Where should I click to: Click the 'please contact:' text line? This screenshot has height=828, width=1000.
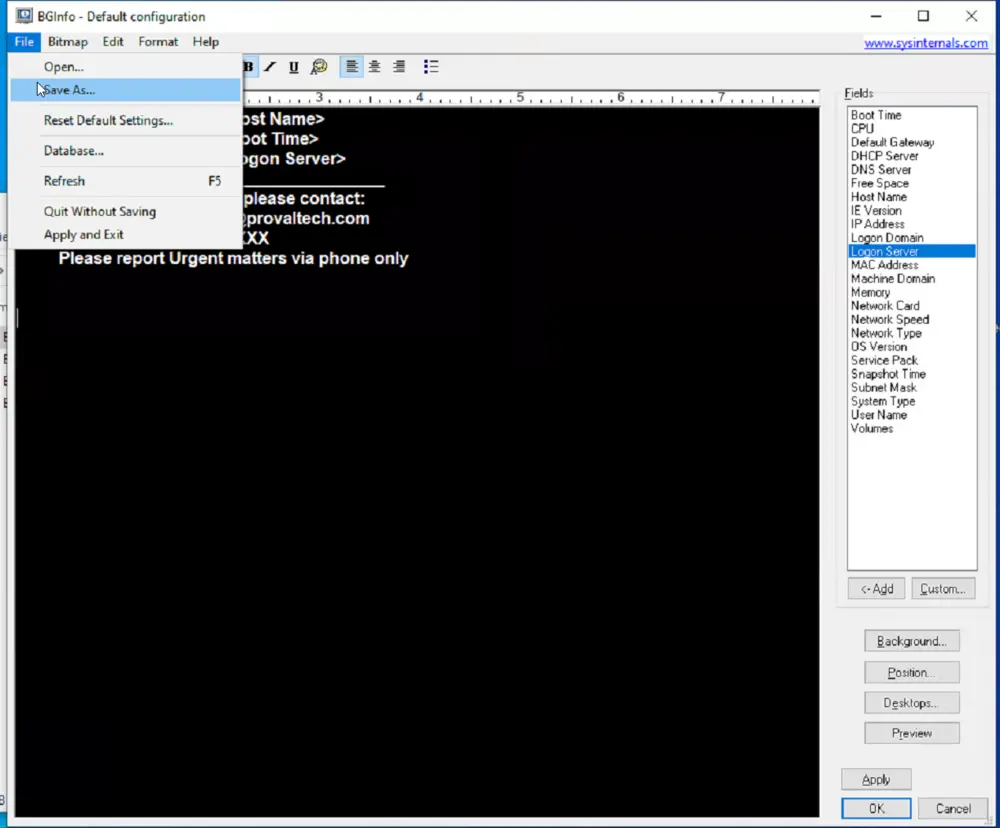[x=304, y=198]
